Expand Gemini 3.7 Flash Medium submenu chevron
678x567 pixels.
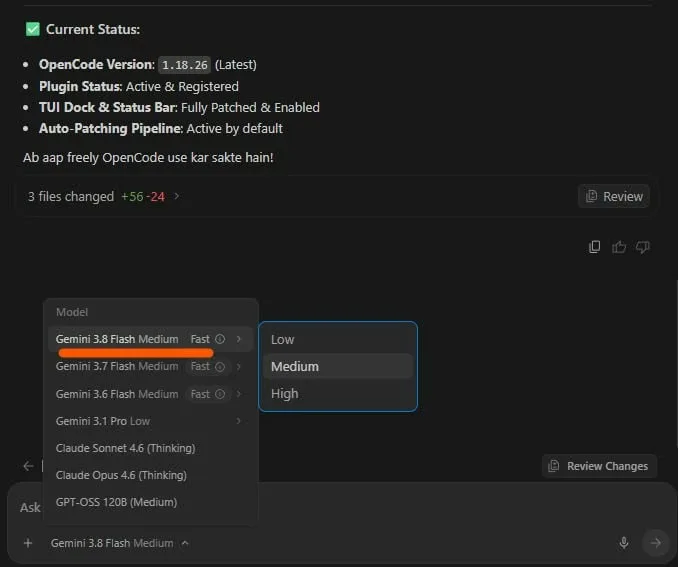click(x=238, y=367)
